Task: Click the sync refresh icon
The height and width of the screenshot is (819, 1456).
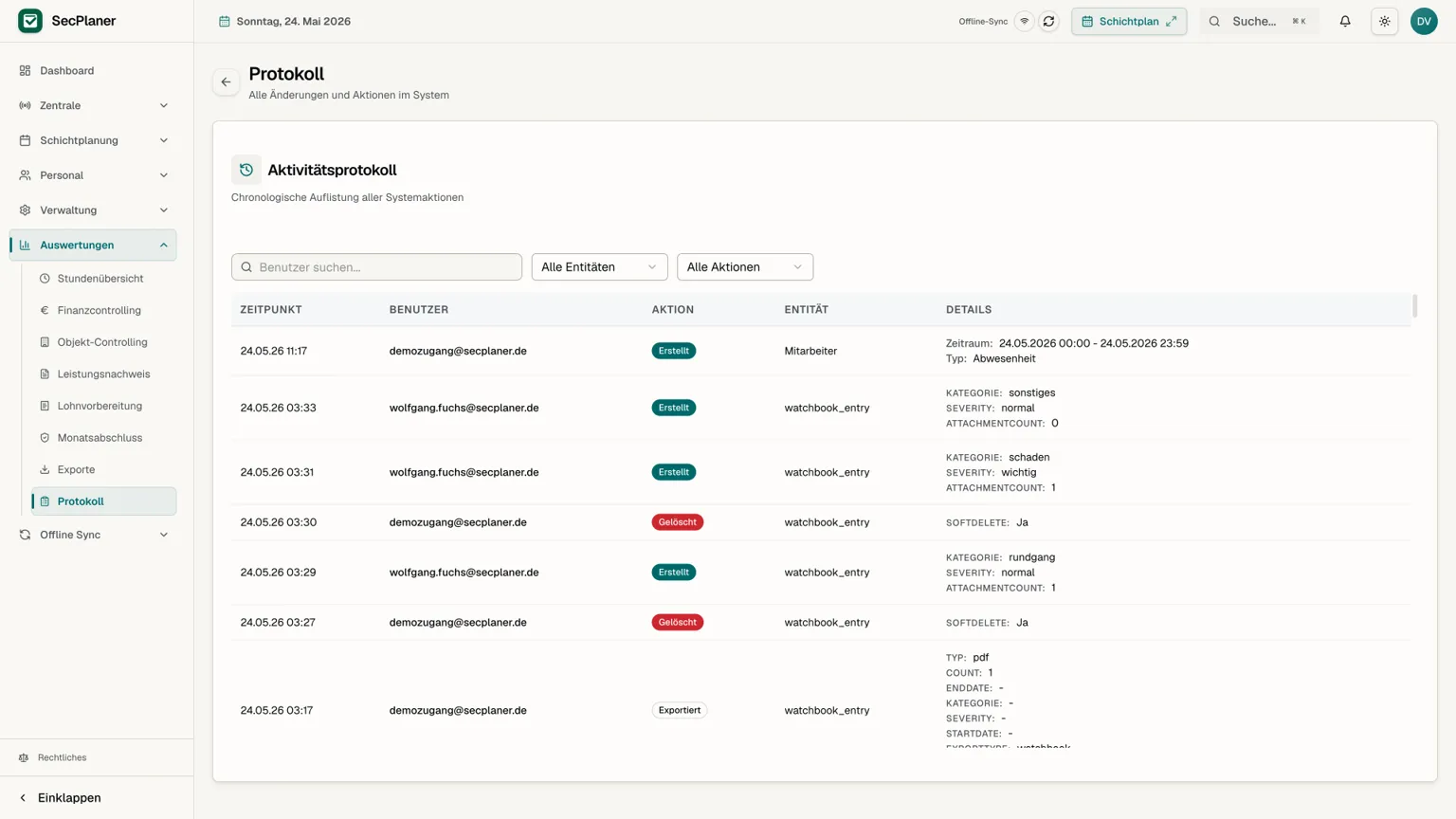Action: click(1048, 21)
